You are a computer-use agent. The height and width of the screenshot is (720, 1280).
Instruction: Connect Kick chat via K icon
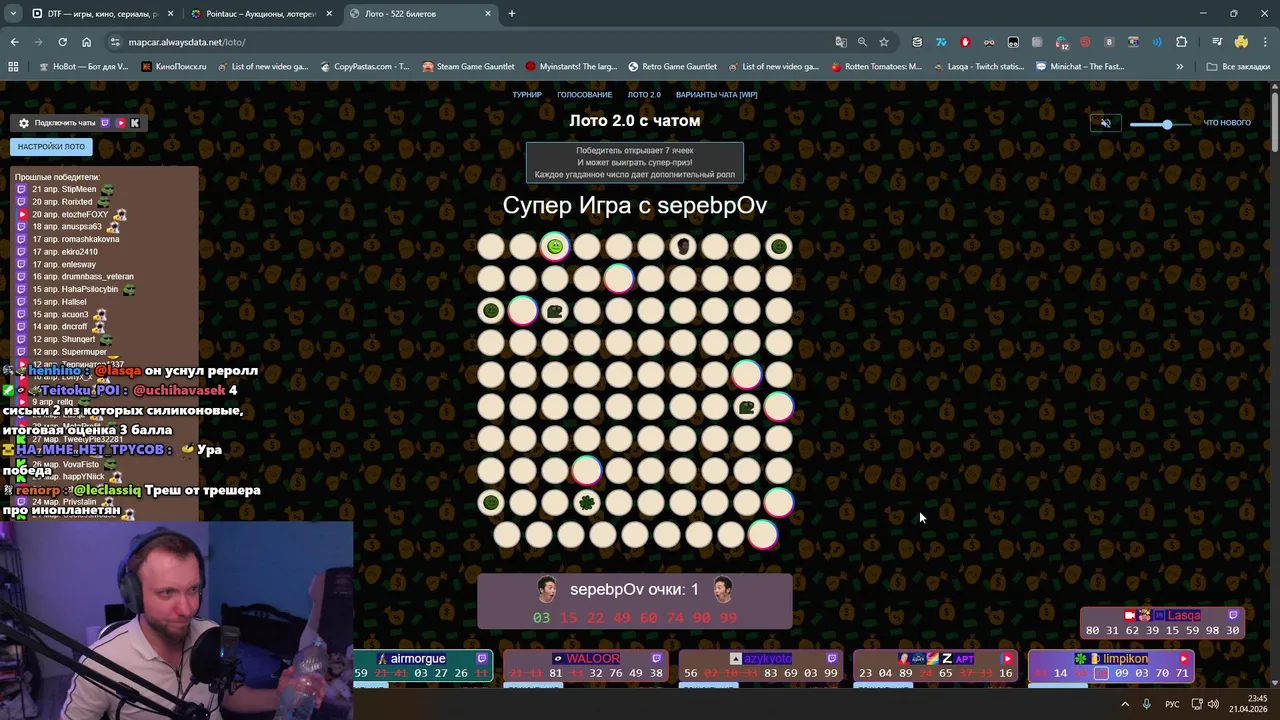135,123
